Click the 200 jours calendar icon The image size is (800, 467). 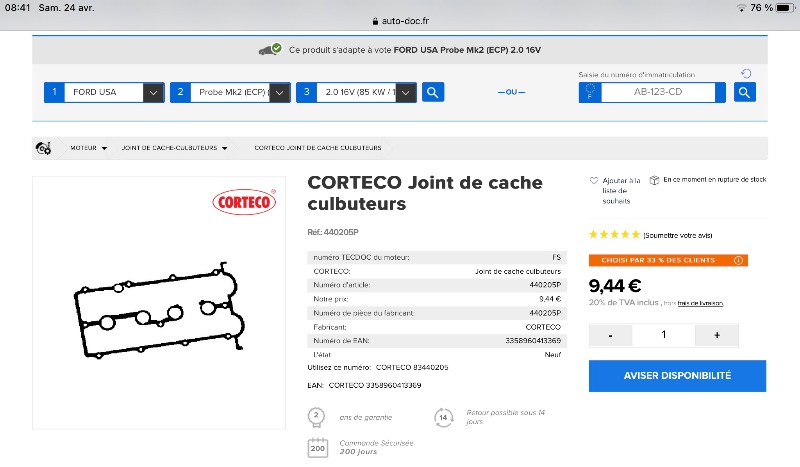tap(317, 448)
